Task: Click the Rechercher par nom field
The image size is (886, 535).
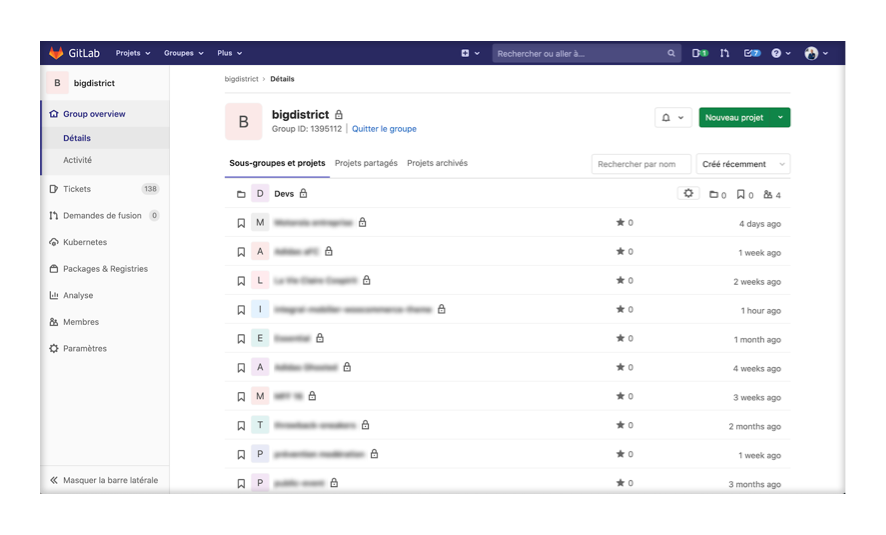Action: coord(641,164)
